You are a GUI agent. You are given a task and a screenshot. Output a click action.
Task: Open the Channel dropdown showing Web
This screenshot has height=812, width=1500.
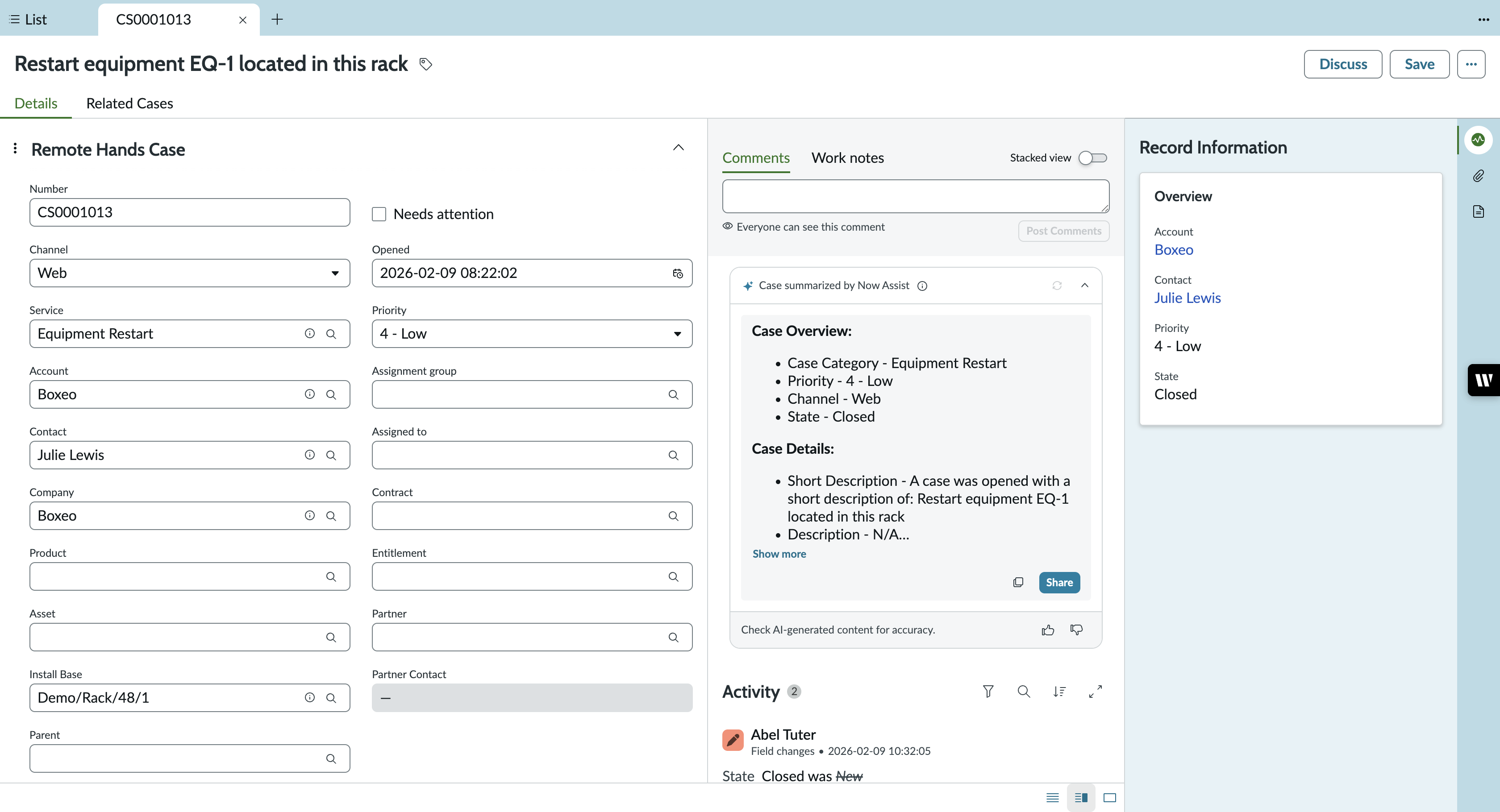pos(190,273)
